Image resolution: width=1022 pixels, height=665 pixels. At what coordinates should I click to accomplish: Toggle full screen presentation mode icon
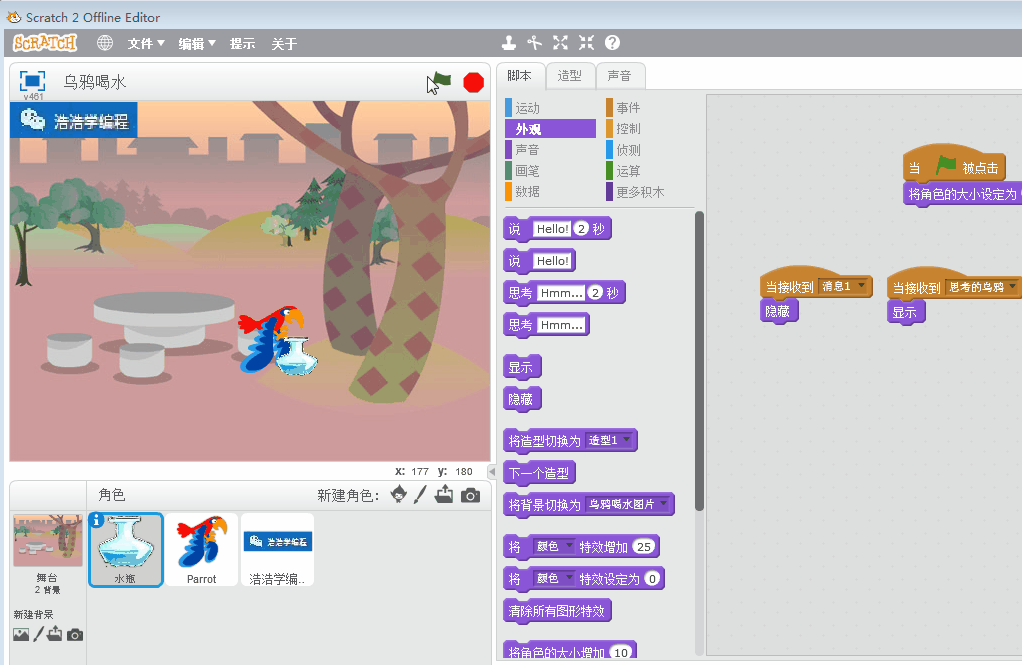coord(32,81)
